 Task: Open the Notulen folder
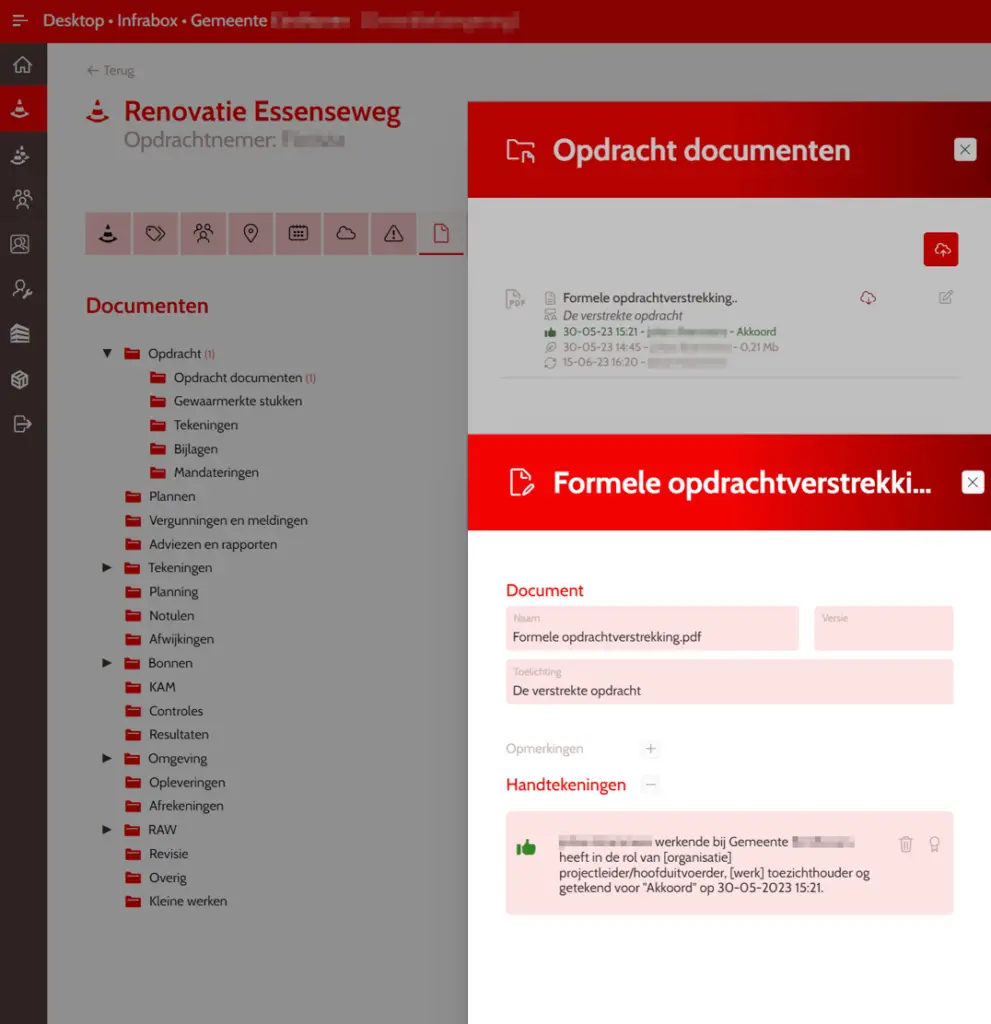coord(159,615)
